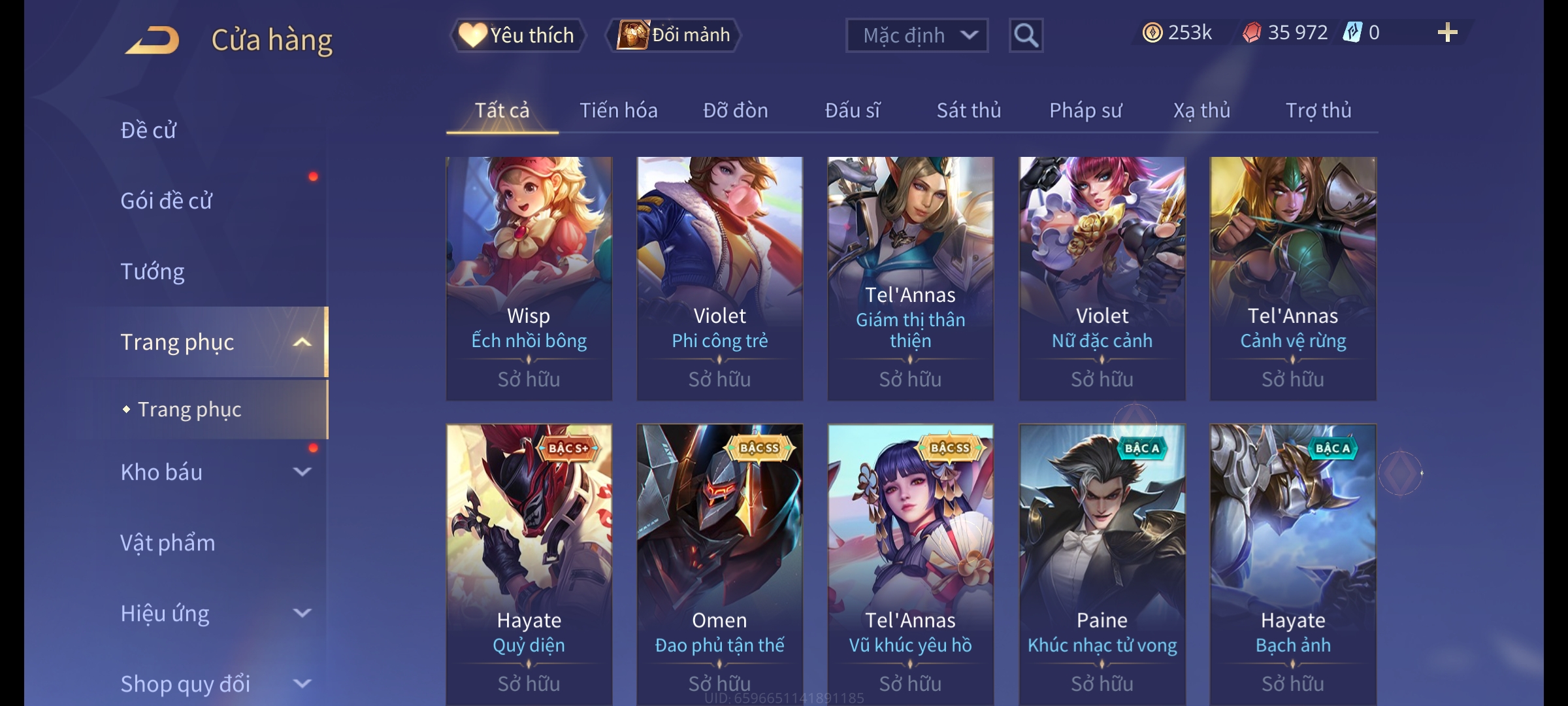Open the search magnifier icon
Viewport: 1568px width, 706px height.
[1026, 35]
